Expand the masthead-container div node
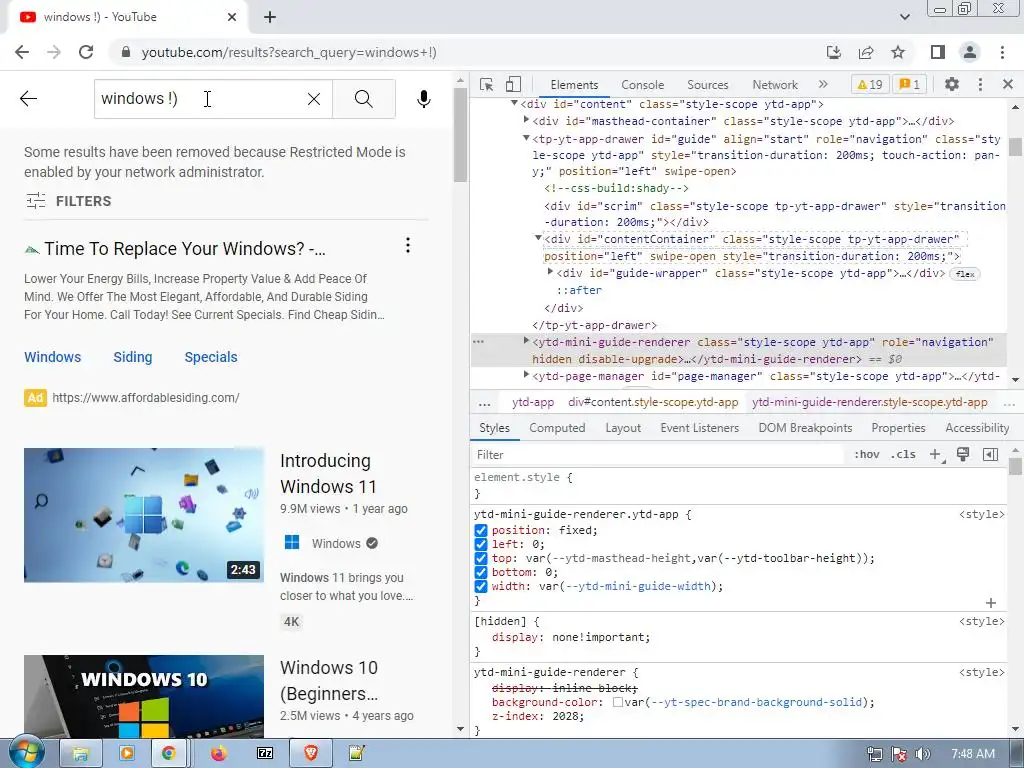This screenshot has width=1024, height=768. 526,120
